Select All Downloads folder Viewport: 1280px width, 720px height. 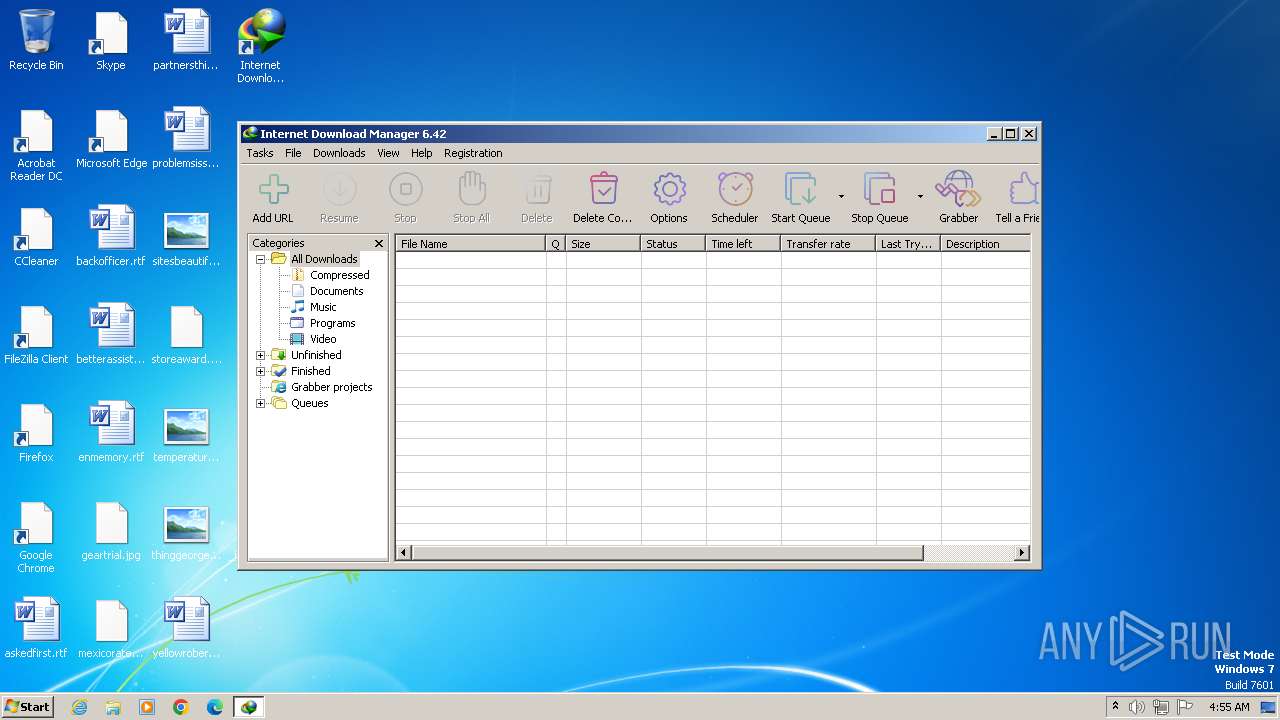[324, 259]
